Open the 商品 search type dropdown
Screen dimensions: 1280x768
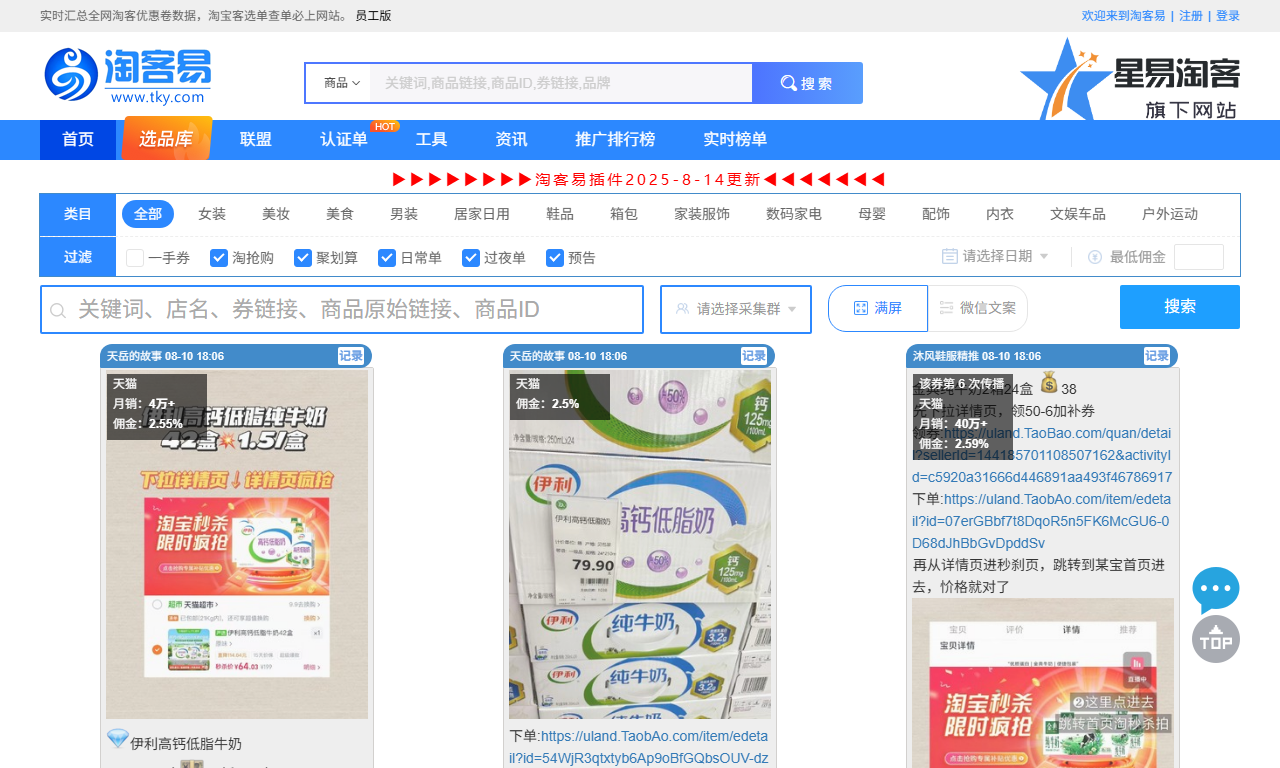[341, 83]
